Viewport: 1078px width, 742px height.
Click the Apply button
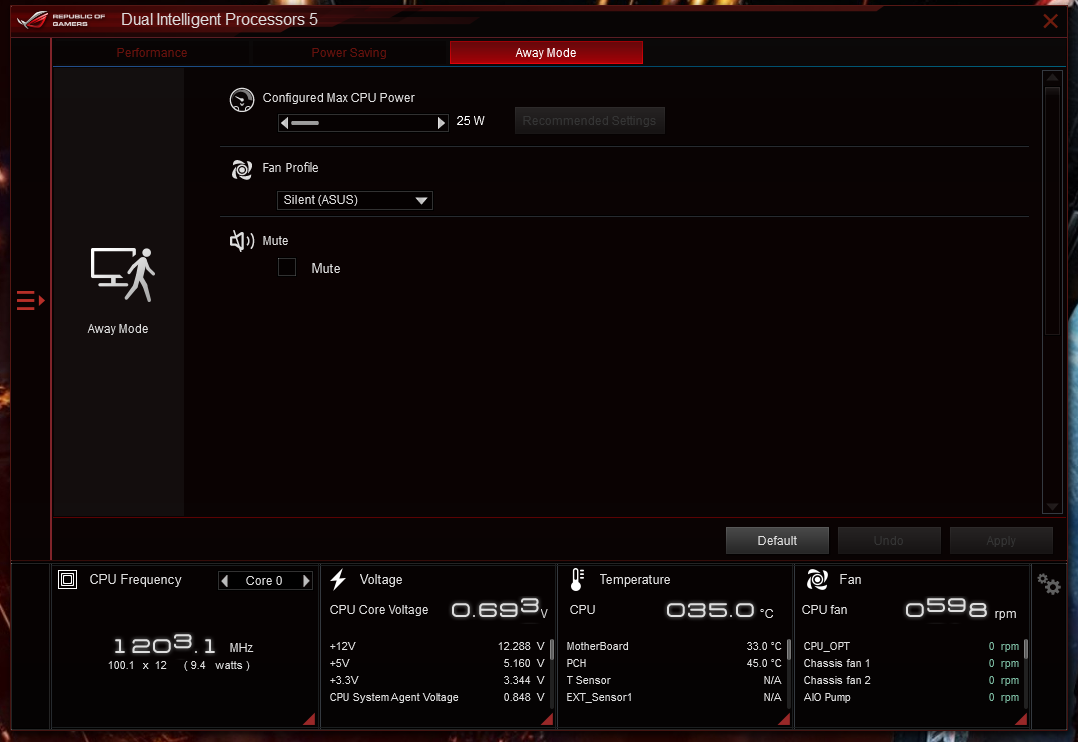coord(1001,541)
